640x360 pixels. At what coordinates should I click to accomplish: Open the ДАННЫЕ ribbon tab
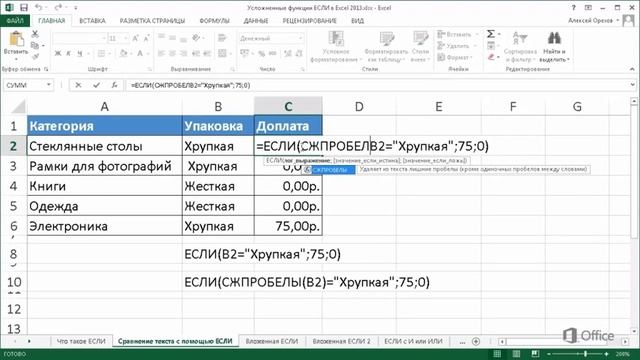[256, 20]
